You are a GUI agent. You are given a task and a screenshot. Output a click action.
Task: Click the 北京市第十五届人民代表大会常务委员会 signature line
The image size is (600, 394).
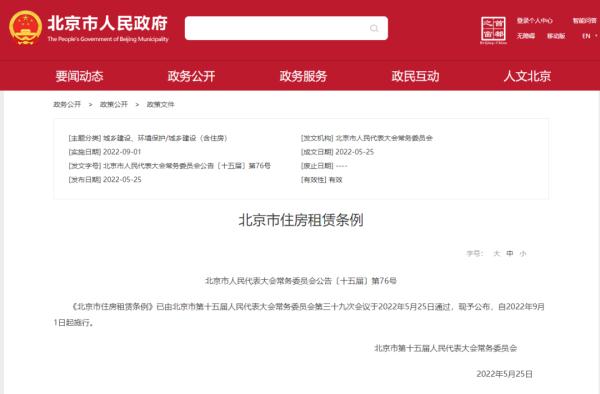445,348
